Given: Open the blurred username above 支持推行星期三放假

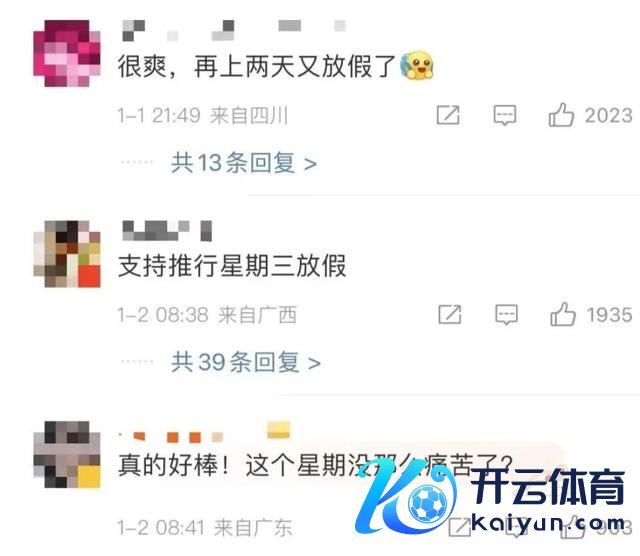Looking at the screenshot, I should 167,231.
